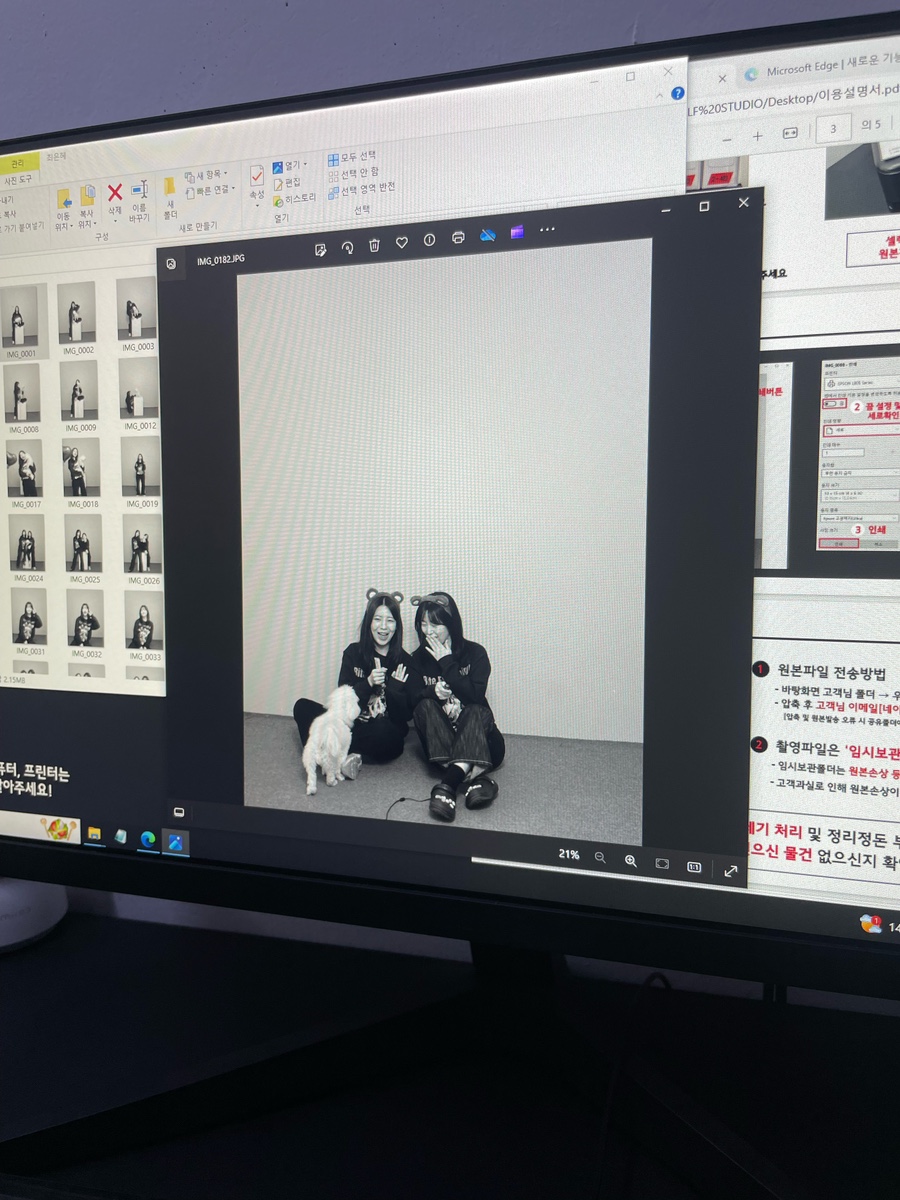Click Invert selection in Explorer ribbon
900x1200 pixels.
[361, 187]
